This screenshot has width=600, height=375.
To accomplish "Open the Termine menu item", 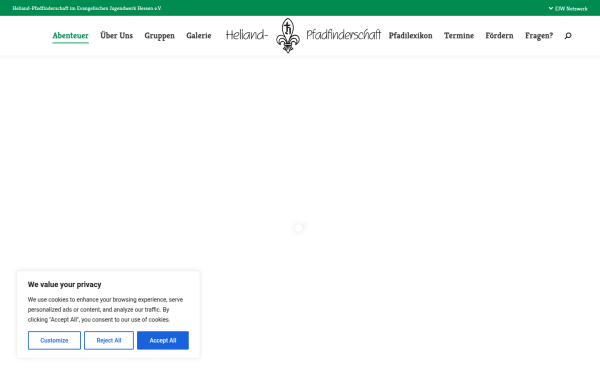I will click(x=459, y=36).
